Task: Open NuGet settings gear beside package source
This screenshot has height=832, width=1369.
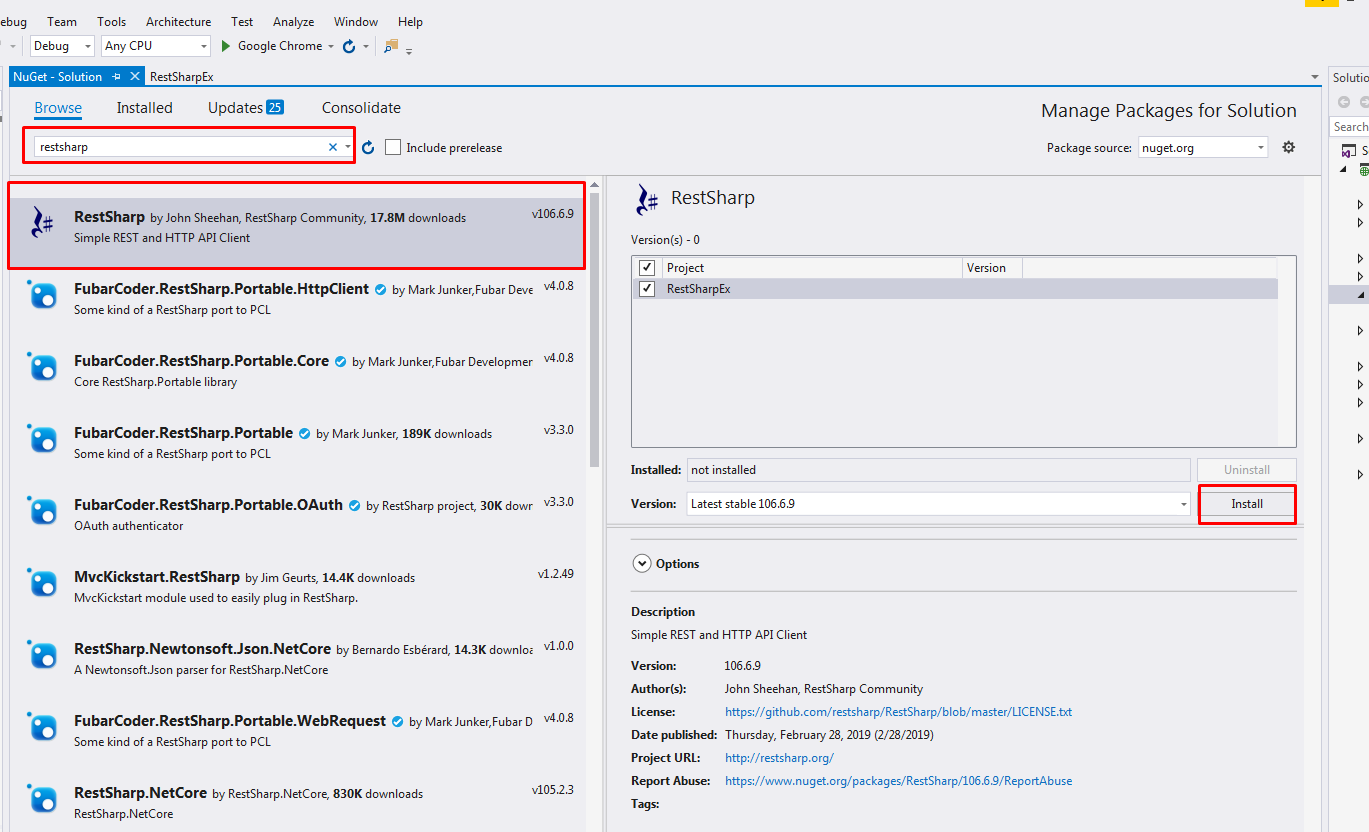Action: (x=1288, y=147)
